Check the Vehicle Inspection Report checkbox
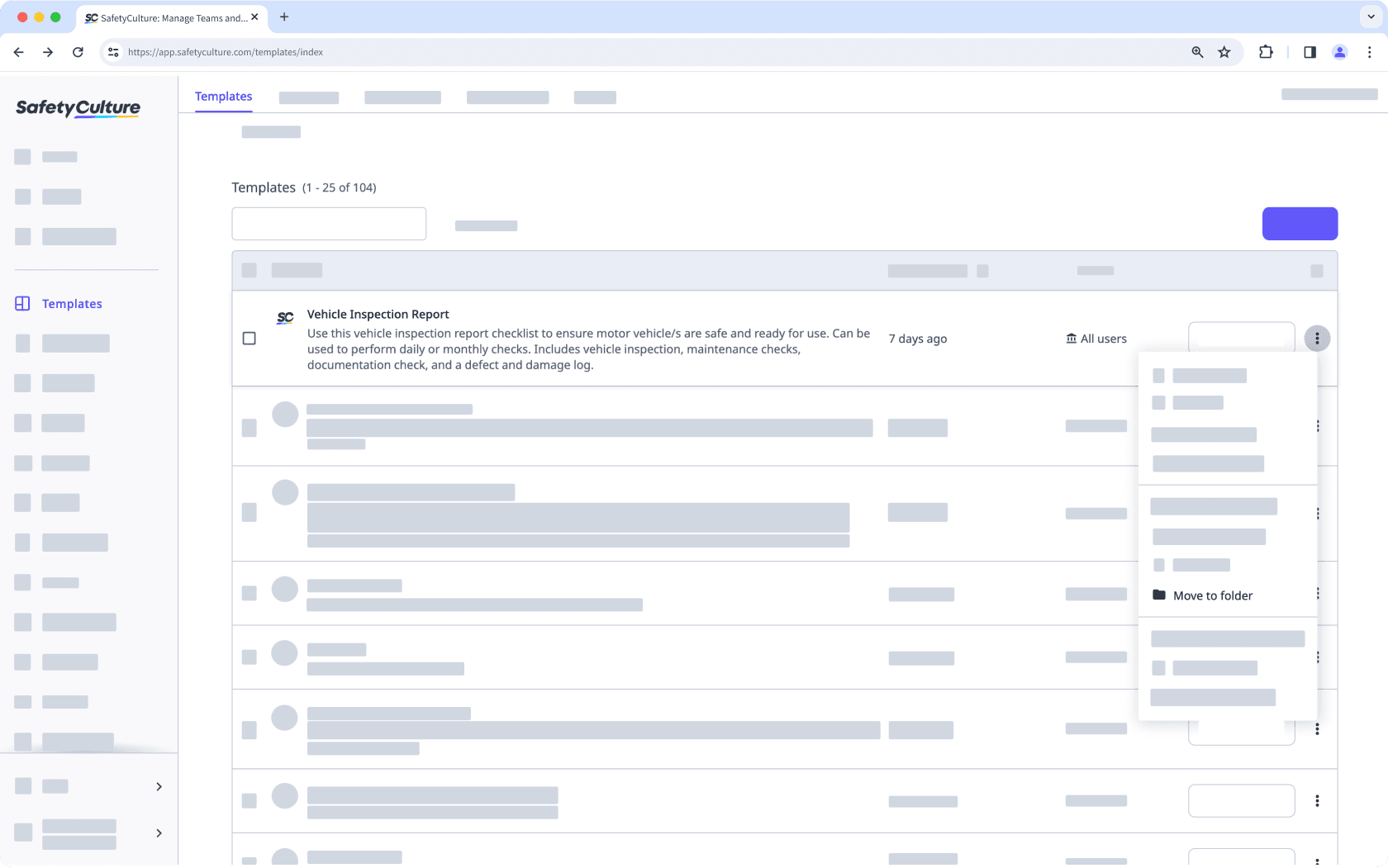Image resolution: width=1388 pixels, height=868 pixels. tap(249, 338)
